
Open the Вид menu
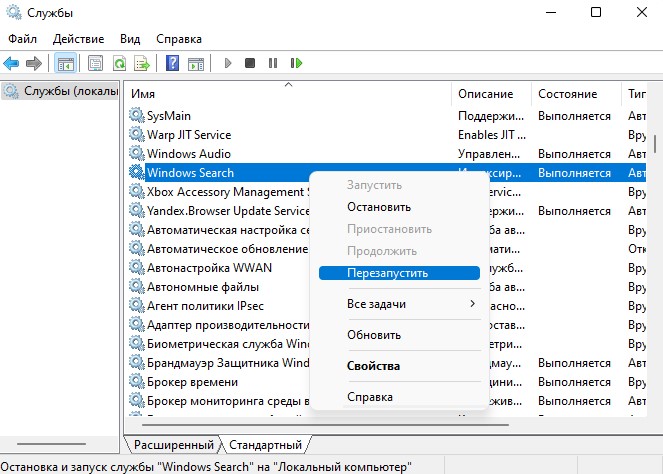(130, 39)
